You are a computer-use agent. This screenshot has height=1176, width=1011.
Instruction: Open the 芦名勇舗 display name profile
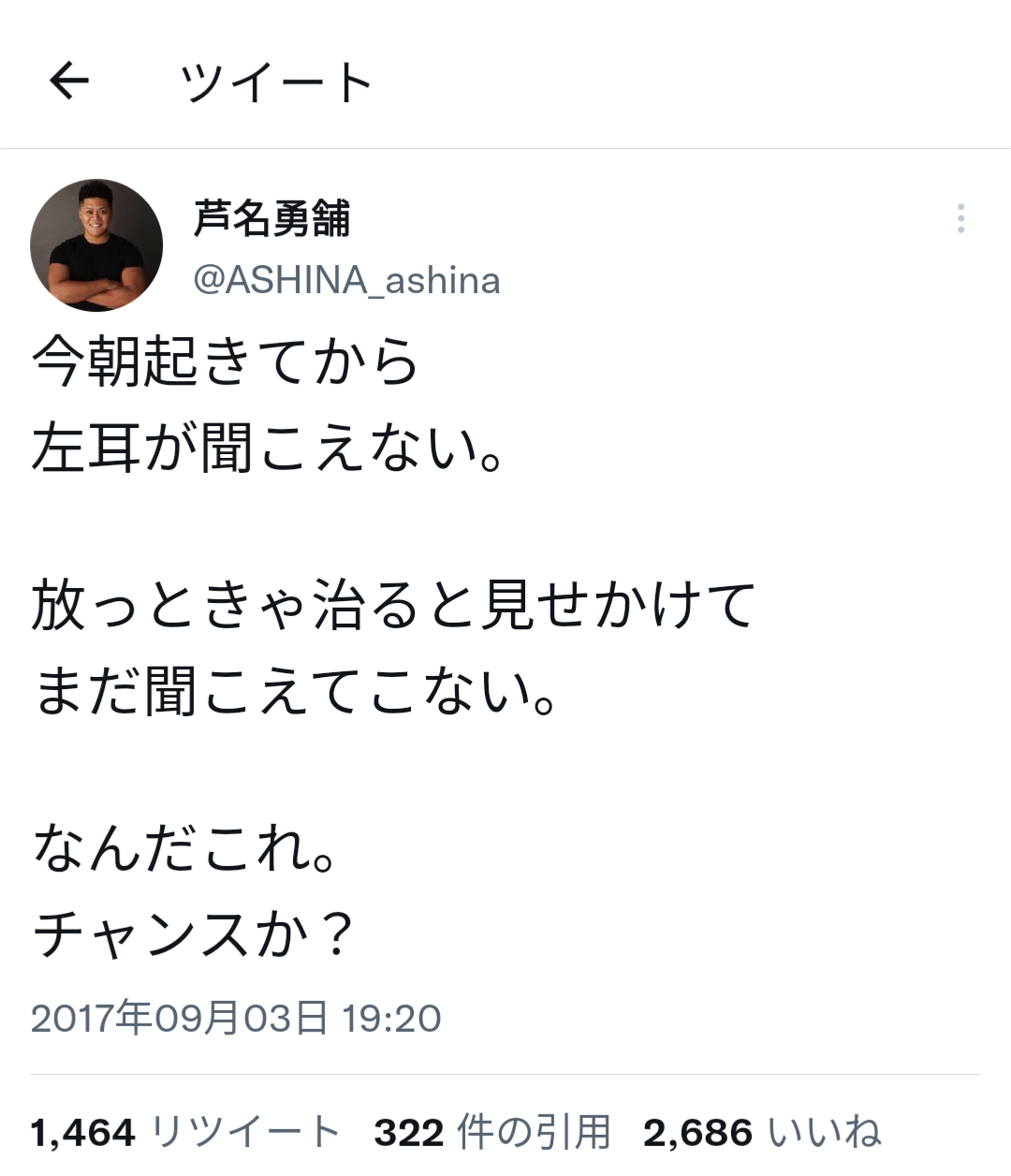tap(271, 218)
